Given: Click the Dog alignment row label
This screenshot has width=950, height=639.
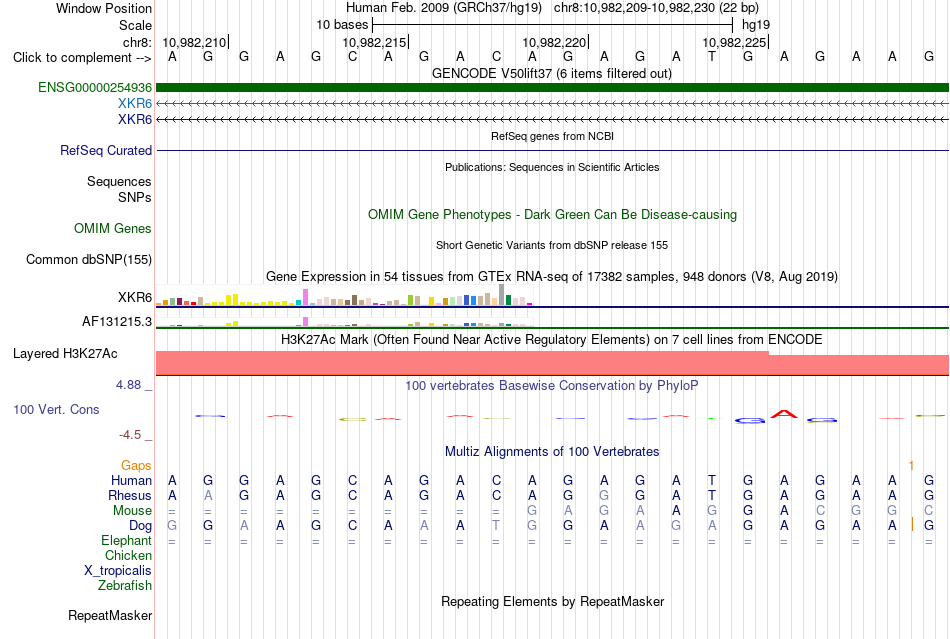Looking at the screenshot, I should click(x=140, y=526).
